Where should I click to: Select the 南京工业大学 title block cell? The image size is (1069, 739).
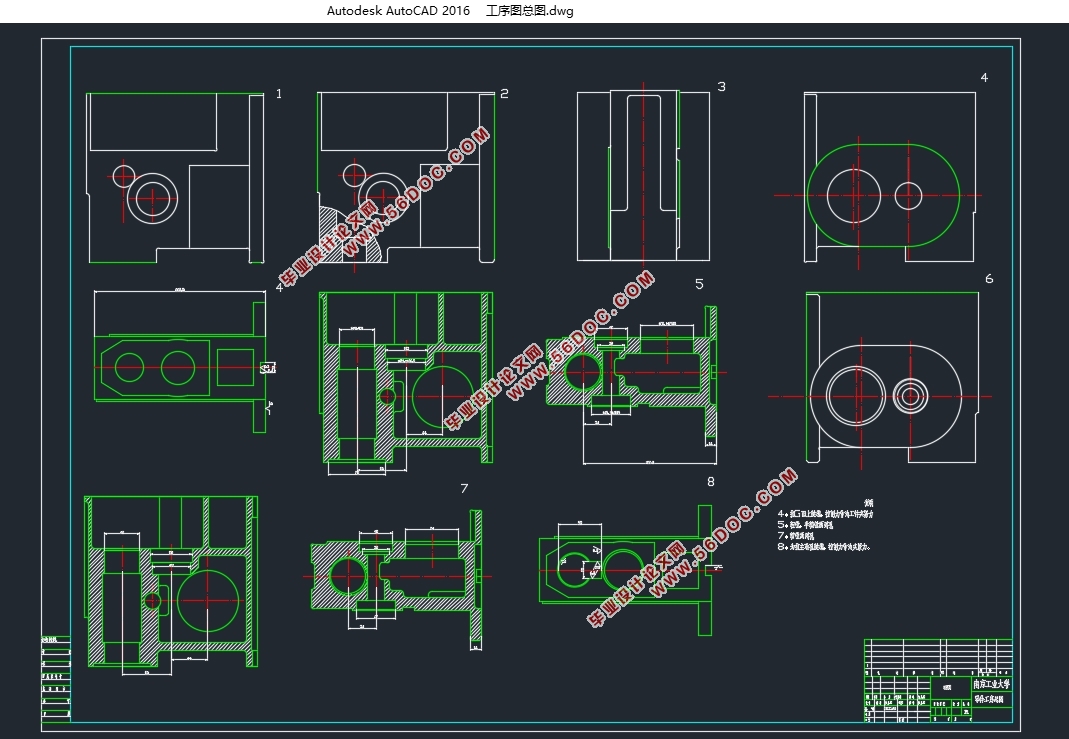pyautogui.click(x=991, y=686)
